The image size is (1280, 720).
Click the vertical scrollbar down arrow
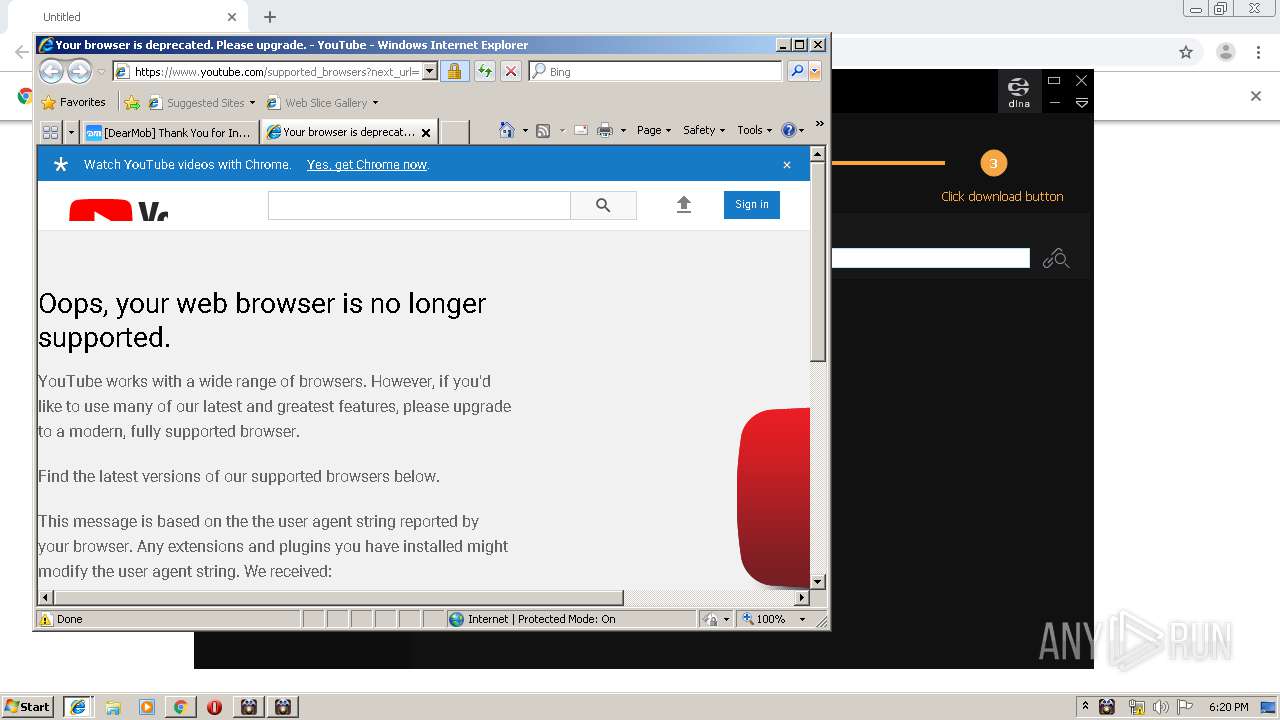coord(818,581)
